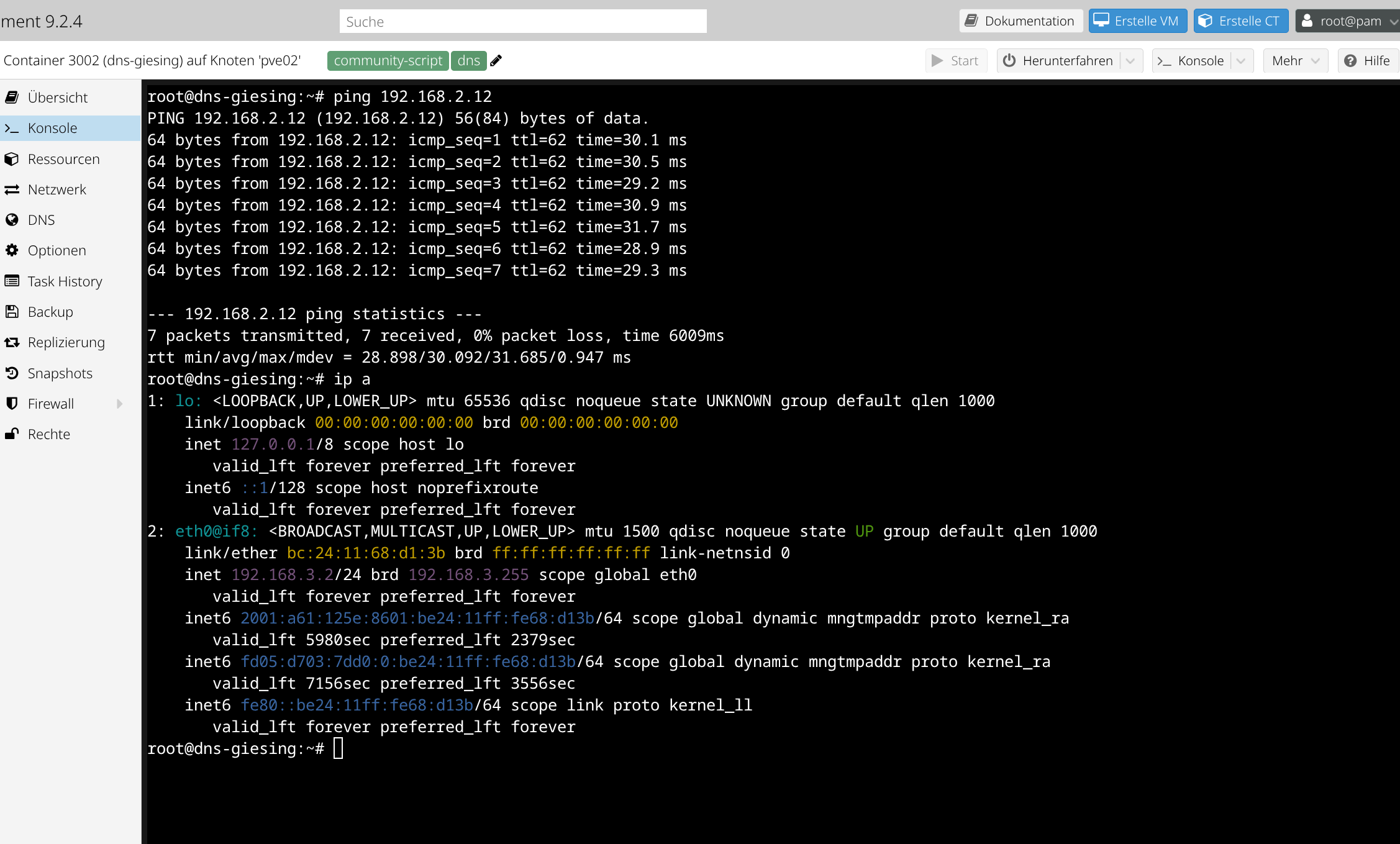Go to the Netzwerk section

(x=70, y=189)
